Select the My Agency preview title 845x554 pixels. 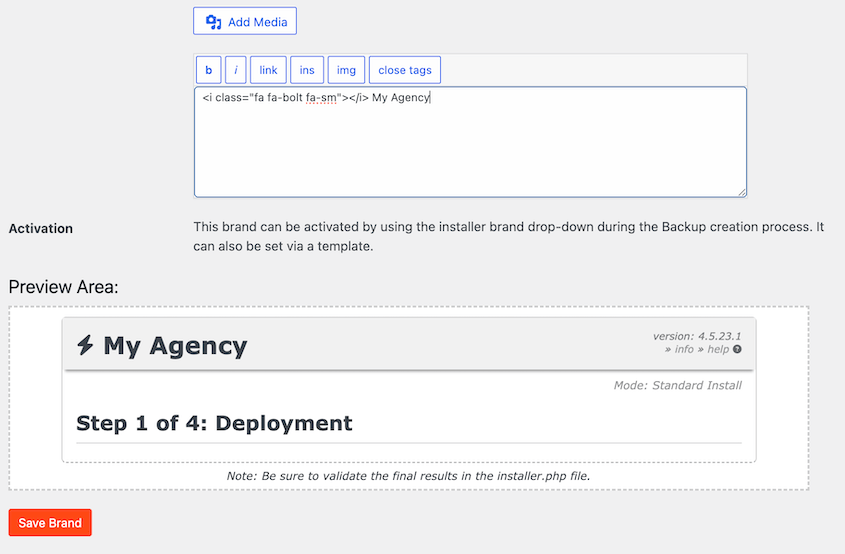pos(175,346)
